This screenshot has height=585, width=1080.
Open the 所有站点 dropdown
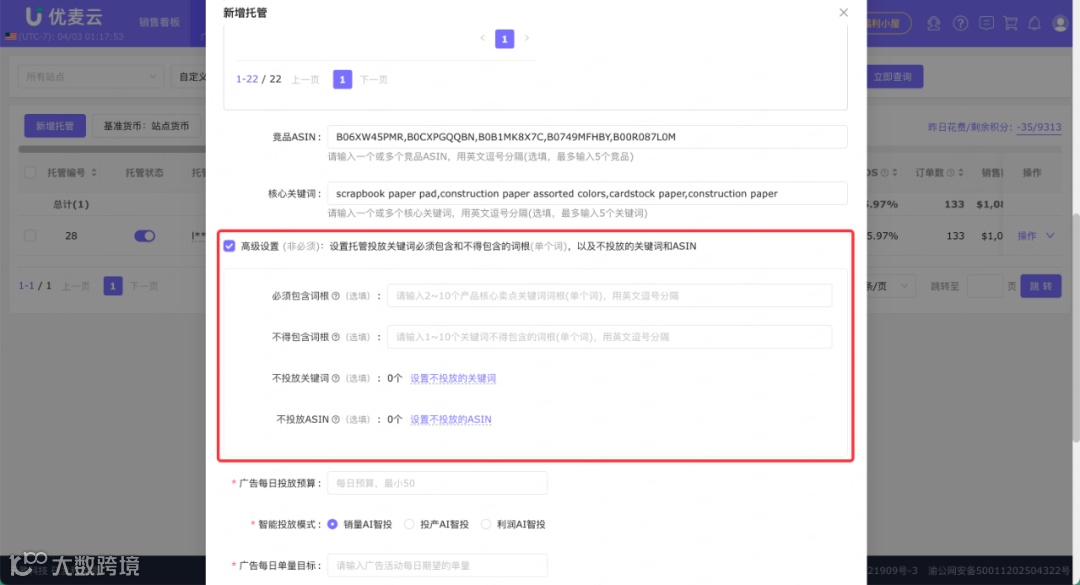point(90,76)
